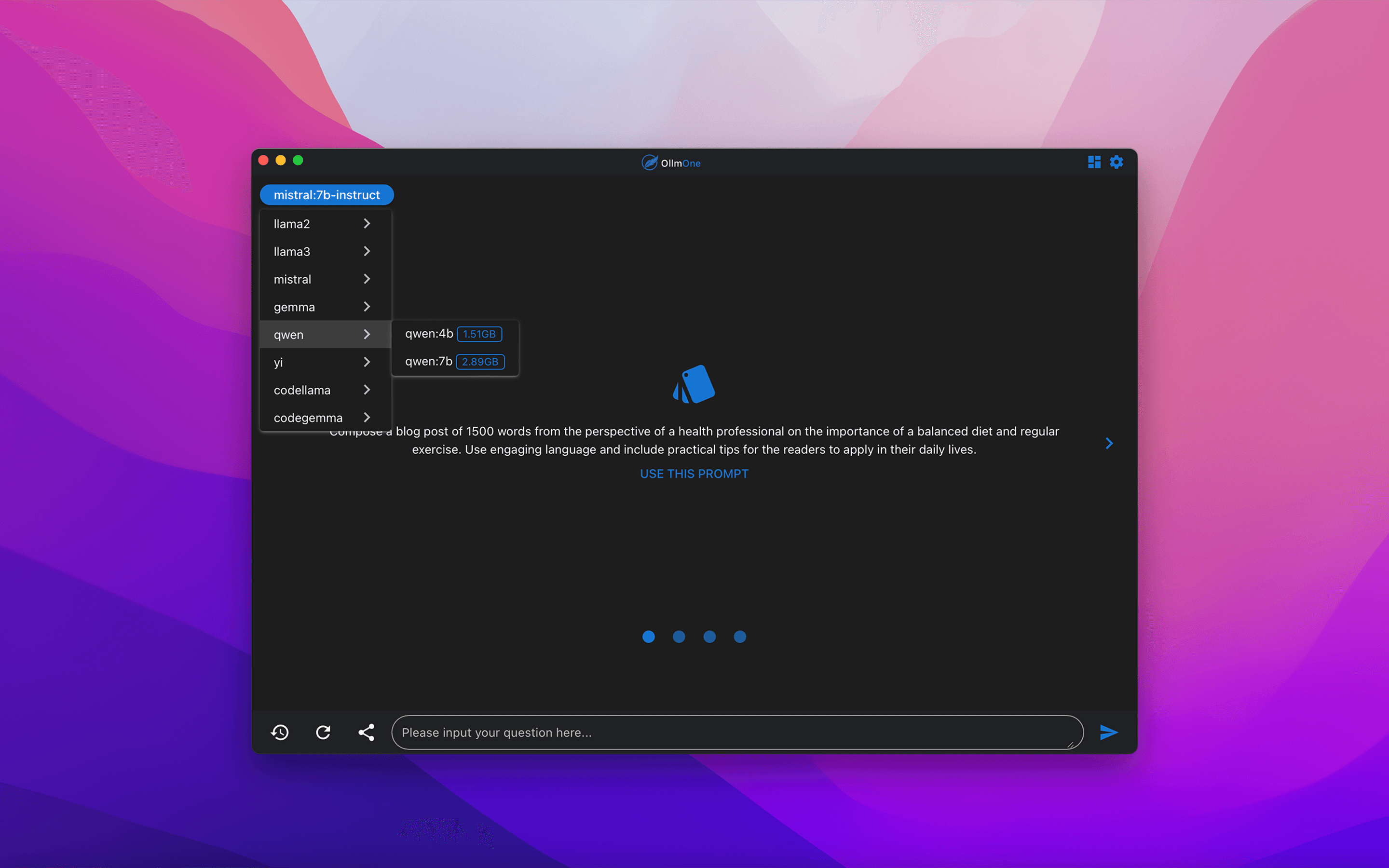Go to third prompt carousel dot

point(709,636)
